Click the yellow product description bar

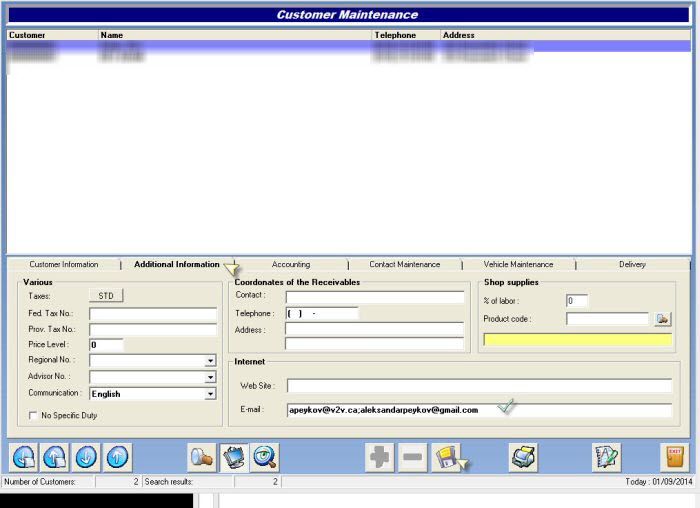coord(578,339)
